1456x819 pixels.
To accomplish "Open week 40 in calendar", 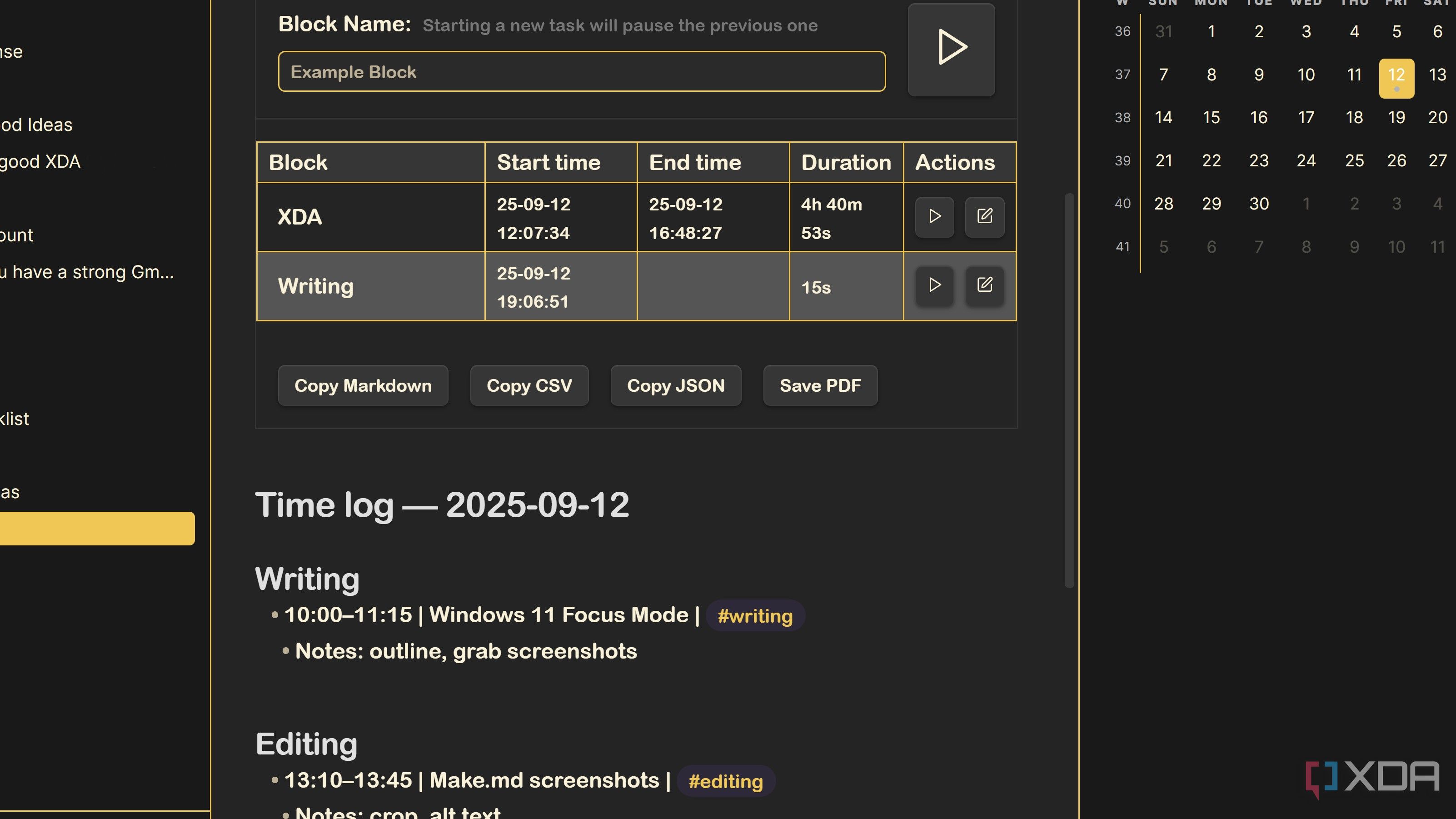I will pyautogui.click(x=1122, y=204).
